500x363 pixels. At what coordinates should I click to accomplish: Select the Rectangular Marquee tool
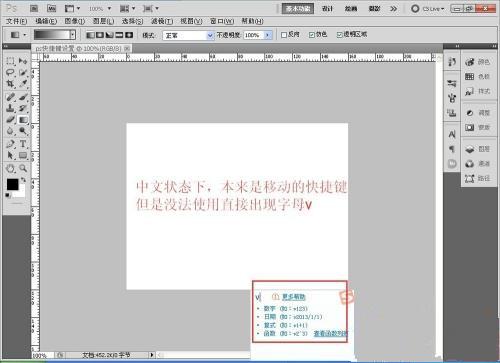coord(10,61)
